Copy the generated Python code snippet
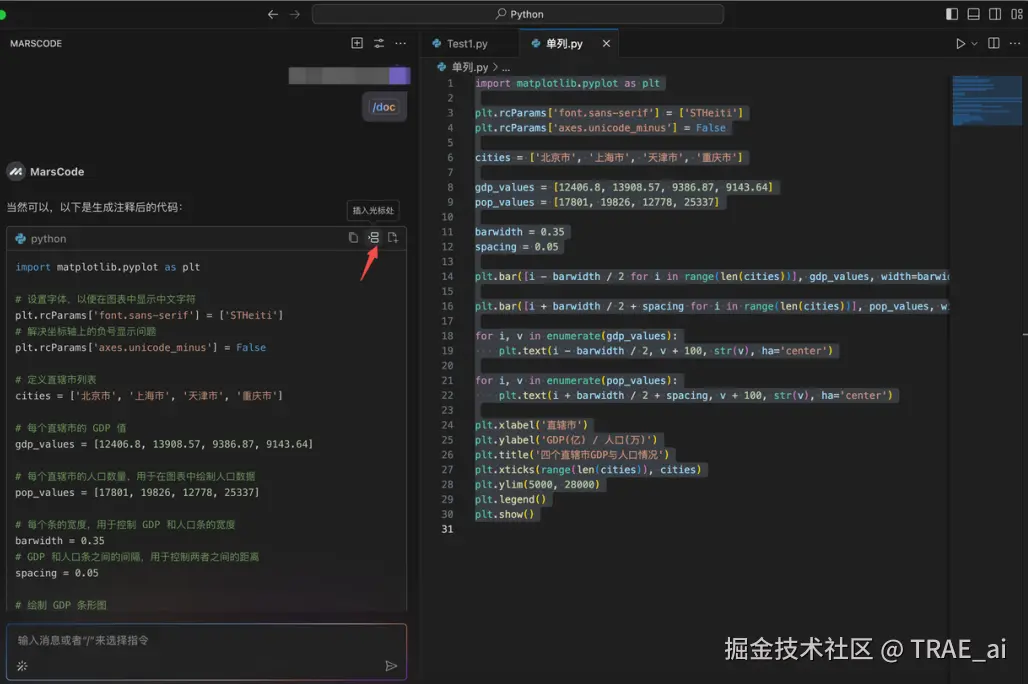 pos(351,237)
